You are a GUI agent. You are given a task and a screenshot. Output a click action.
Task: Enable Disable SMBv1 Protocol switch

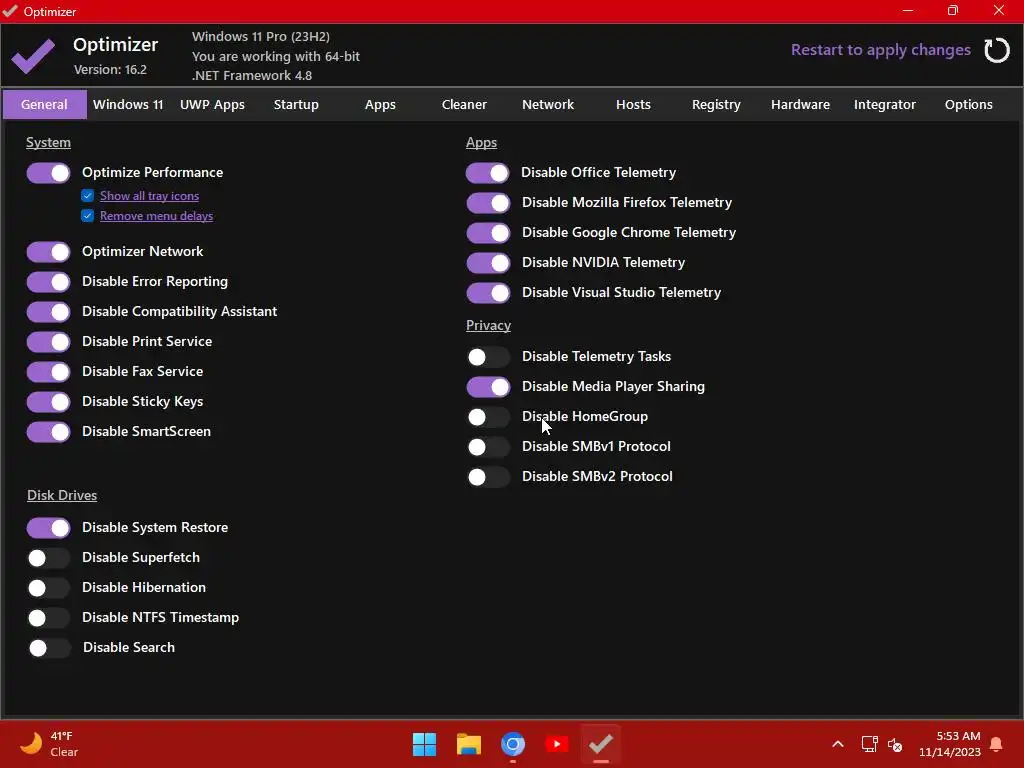pos(488,447)
